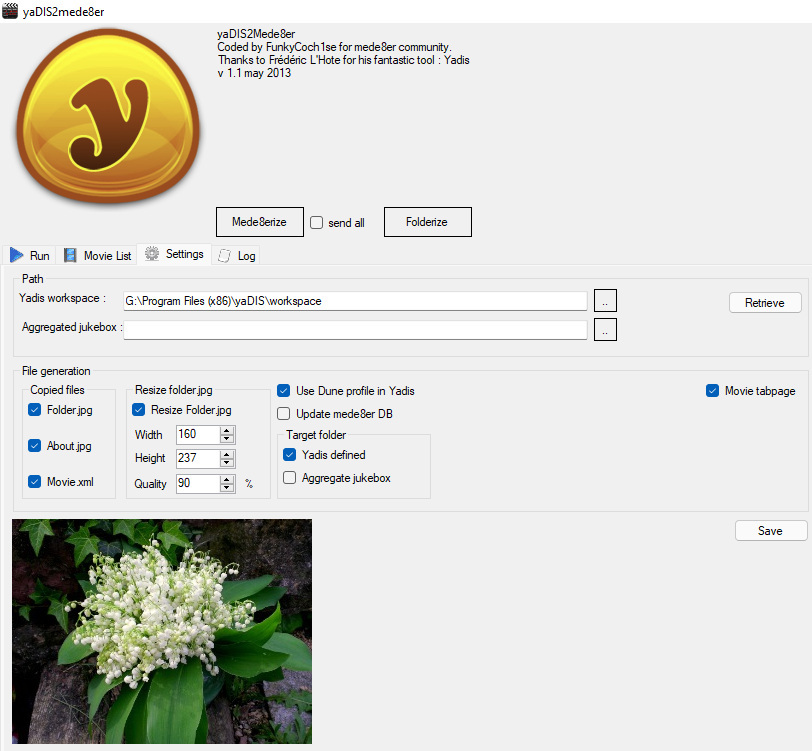Click the 'v 1.1 may 2013' version text
The width and height of the screenshot is (812, 751).
[254, 73]
